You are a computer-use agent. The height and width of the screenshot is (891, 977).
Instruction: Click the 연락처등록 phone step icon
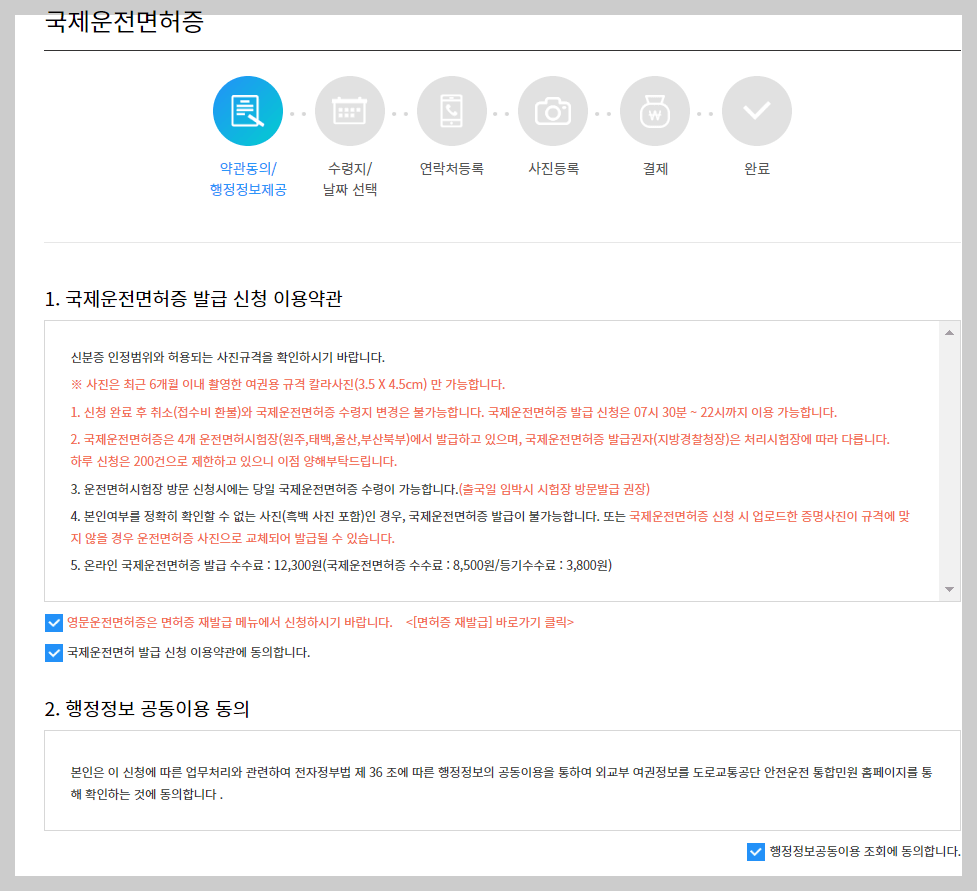coord(451,111)
